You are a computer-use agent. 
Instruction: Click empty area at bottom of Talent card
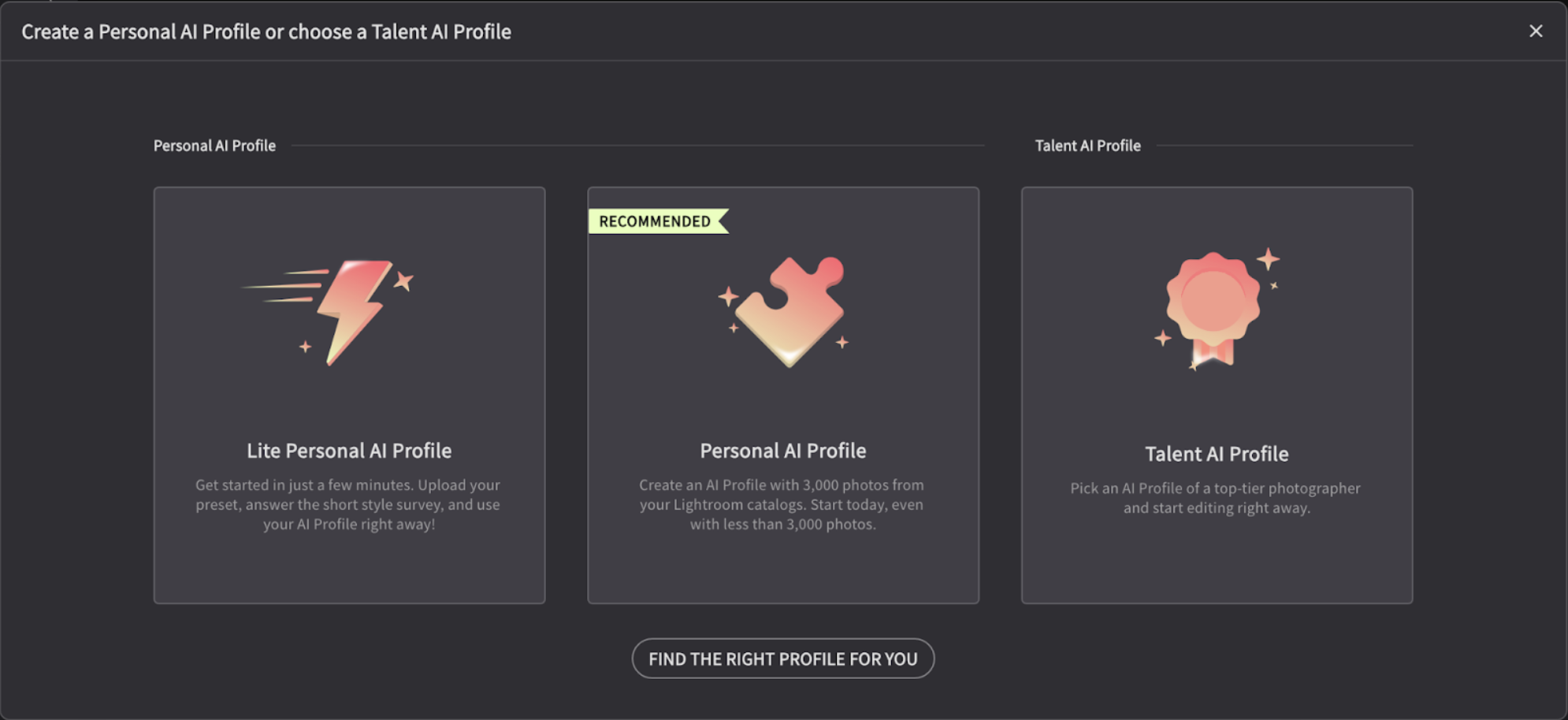[1217, 563]
